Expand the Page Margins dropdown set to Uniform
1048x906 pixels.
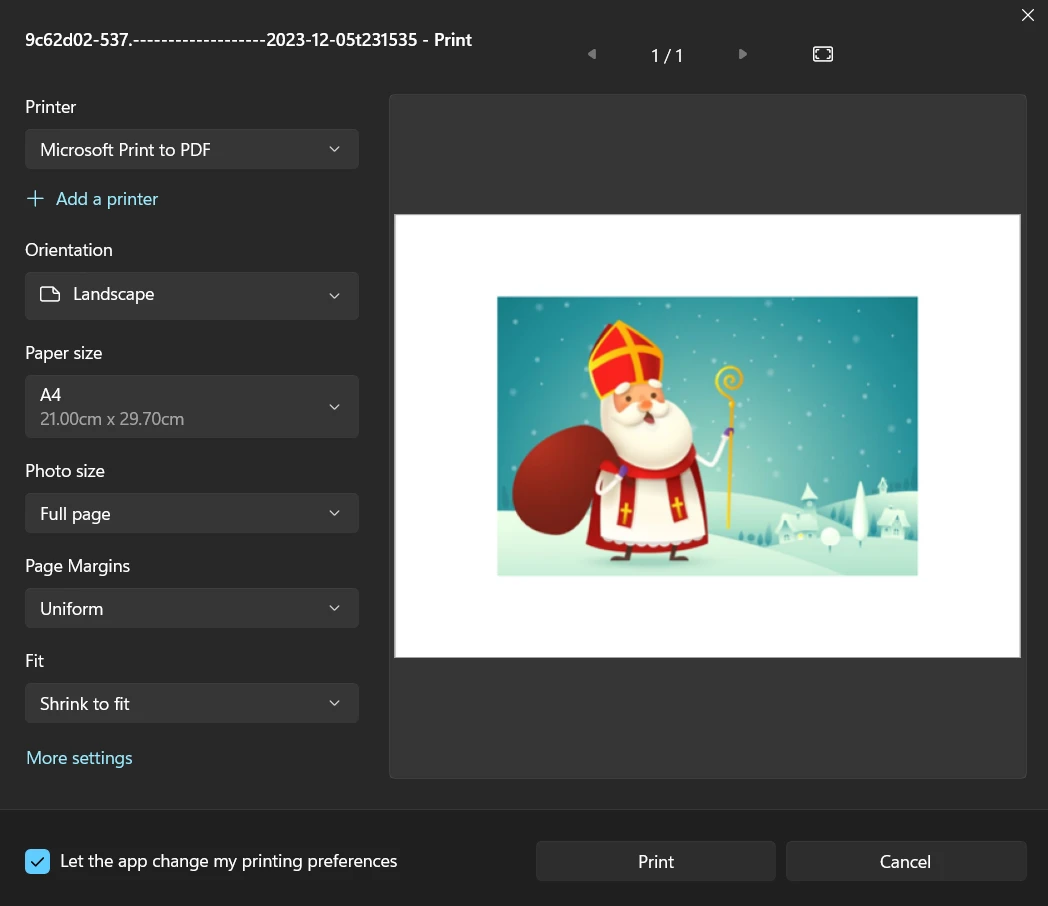tap(191, 609)
